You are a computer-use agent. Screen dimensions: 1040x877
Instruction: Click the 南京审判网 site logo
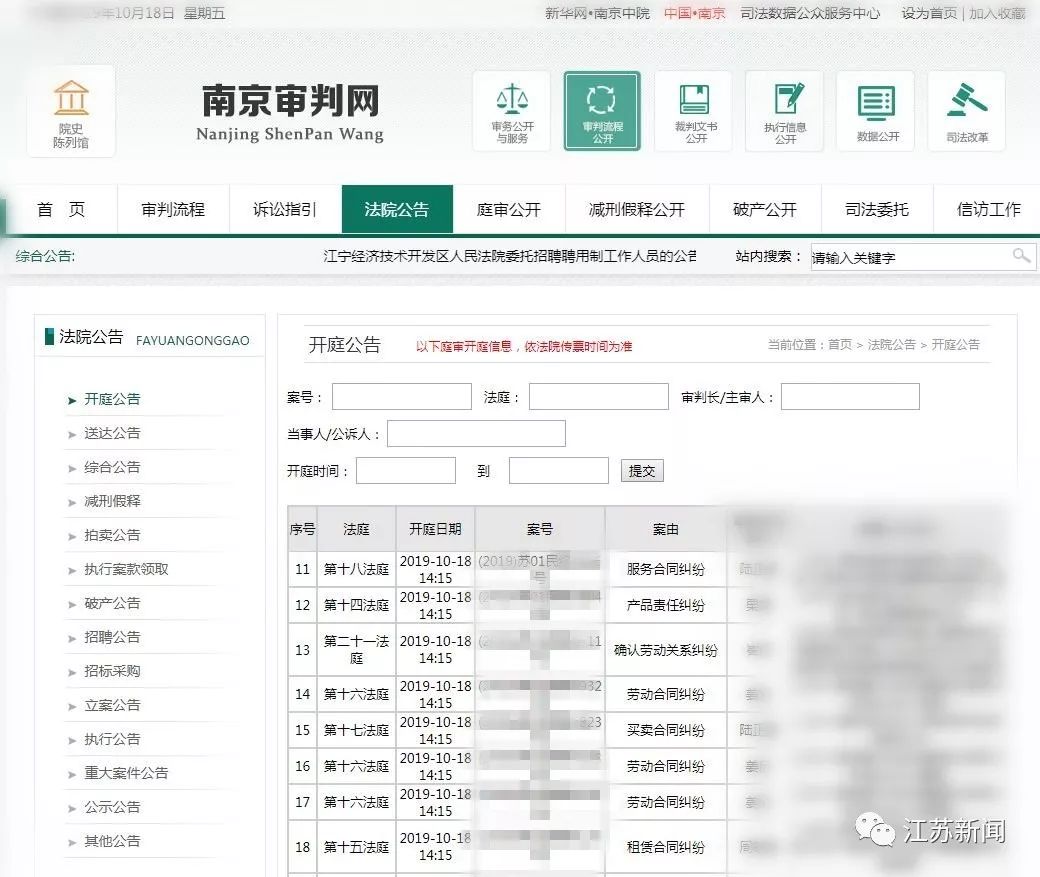(290, 111)
